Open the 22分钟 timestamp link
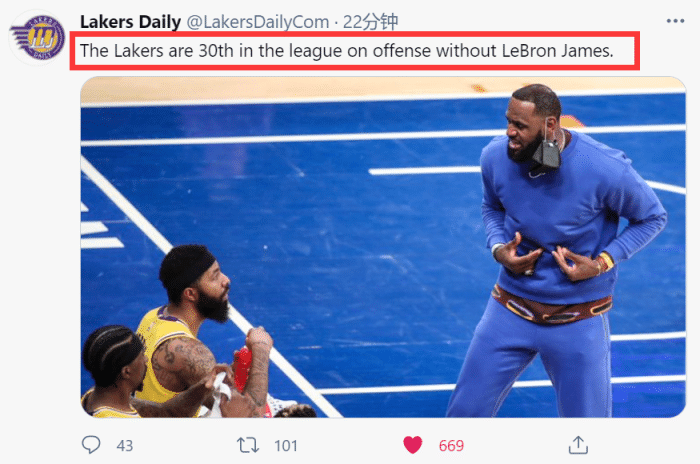The image size is (700, 464). 370,22
